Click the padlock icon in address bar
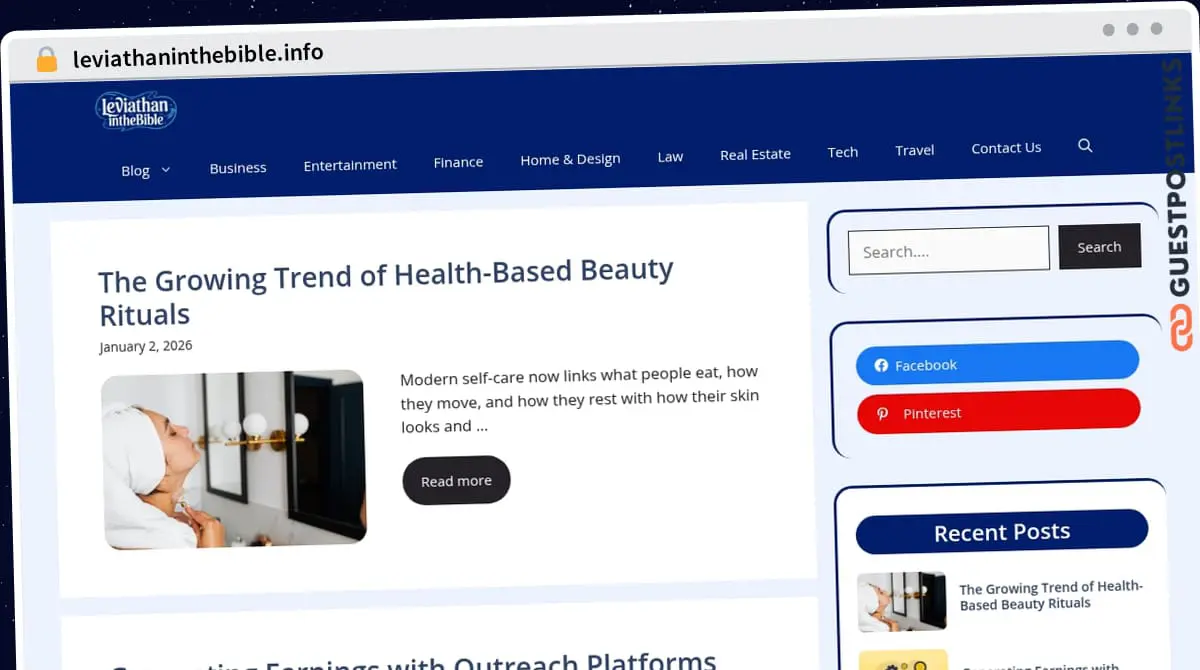Image resolution: width=1200 pixels, height=670 pixels. click(x=46, y=59)
